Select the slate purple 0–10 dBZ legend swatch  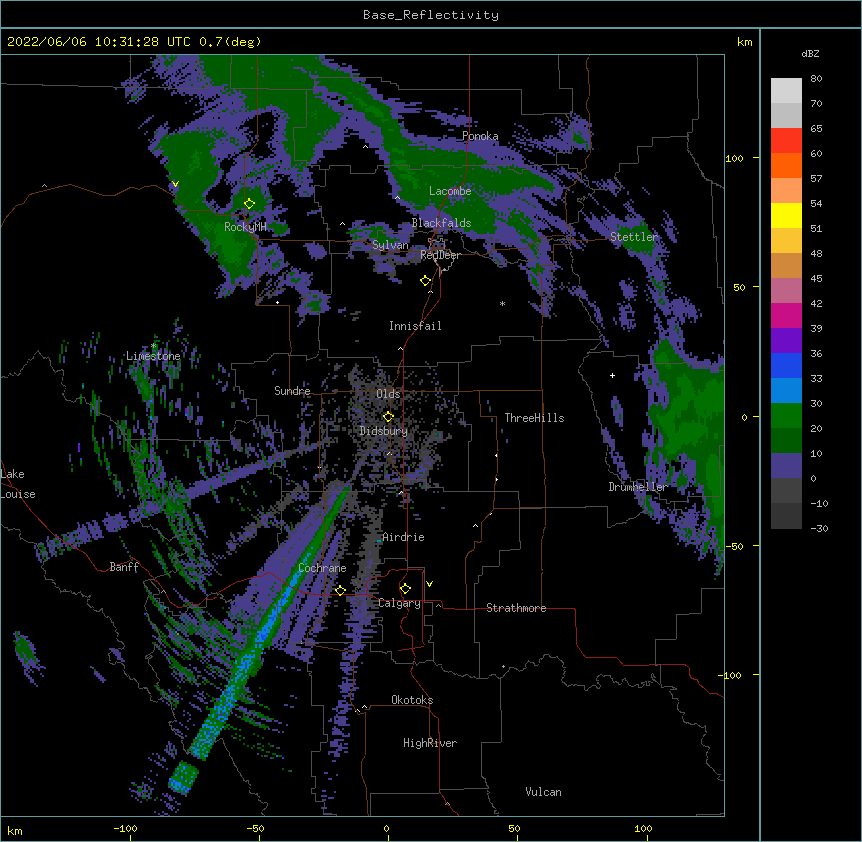tap(786, 466)
